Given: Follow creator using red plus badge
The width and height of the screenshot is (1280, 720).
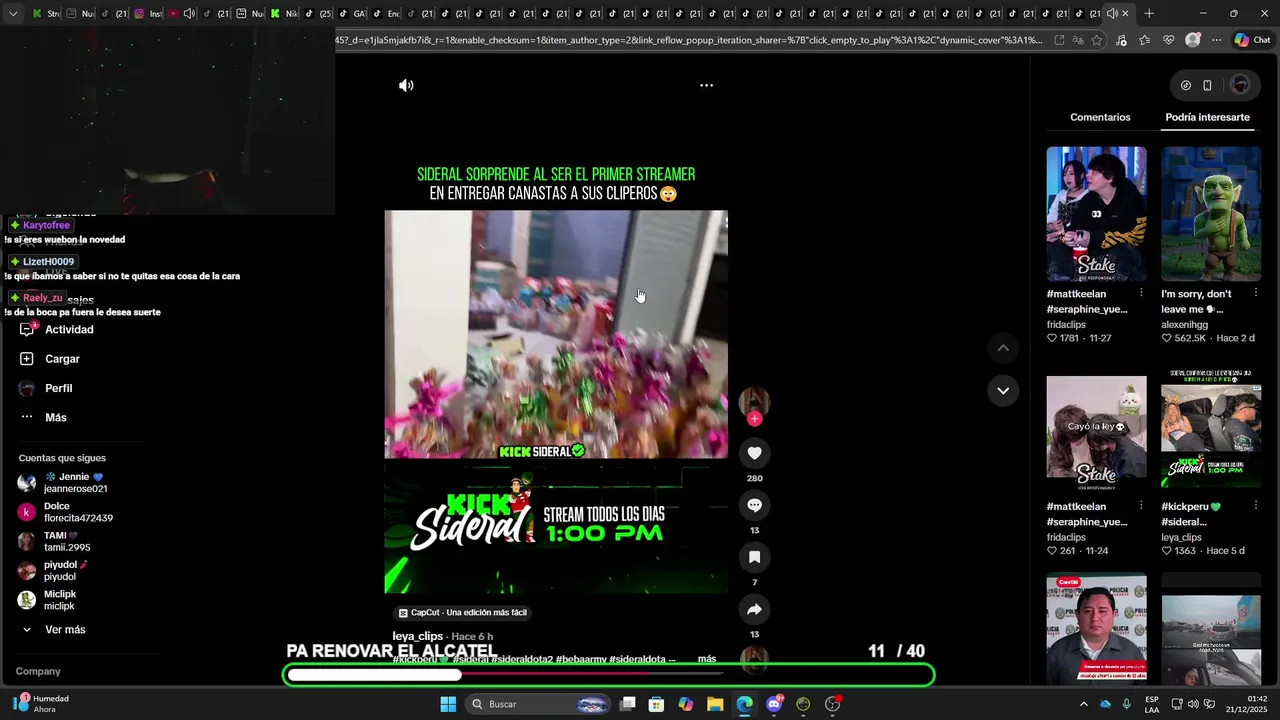Looking at the screenshot, I should 754,419.
